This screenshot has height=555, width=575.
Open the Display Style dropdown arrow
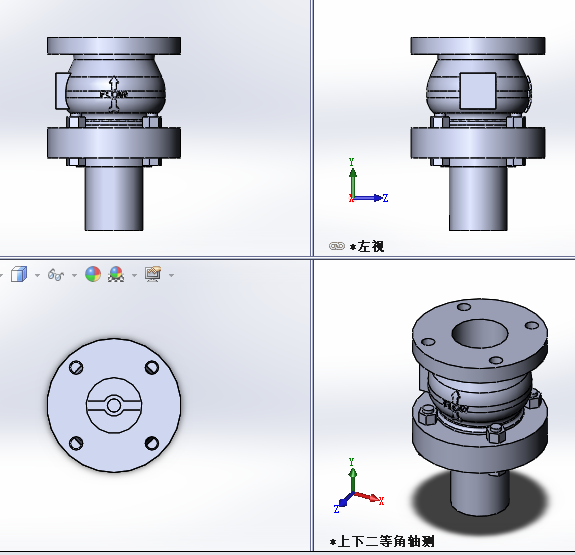37,275
